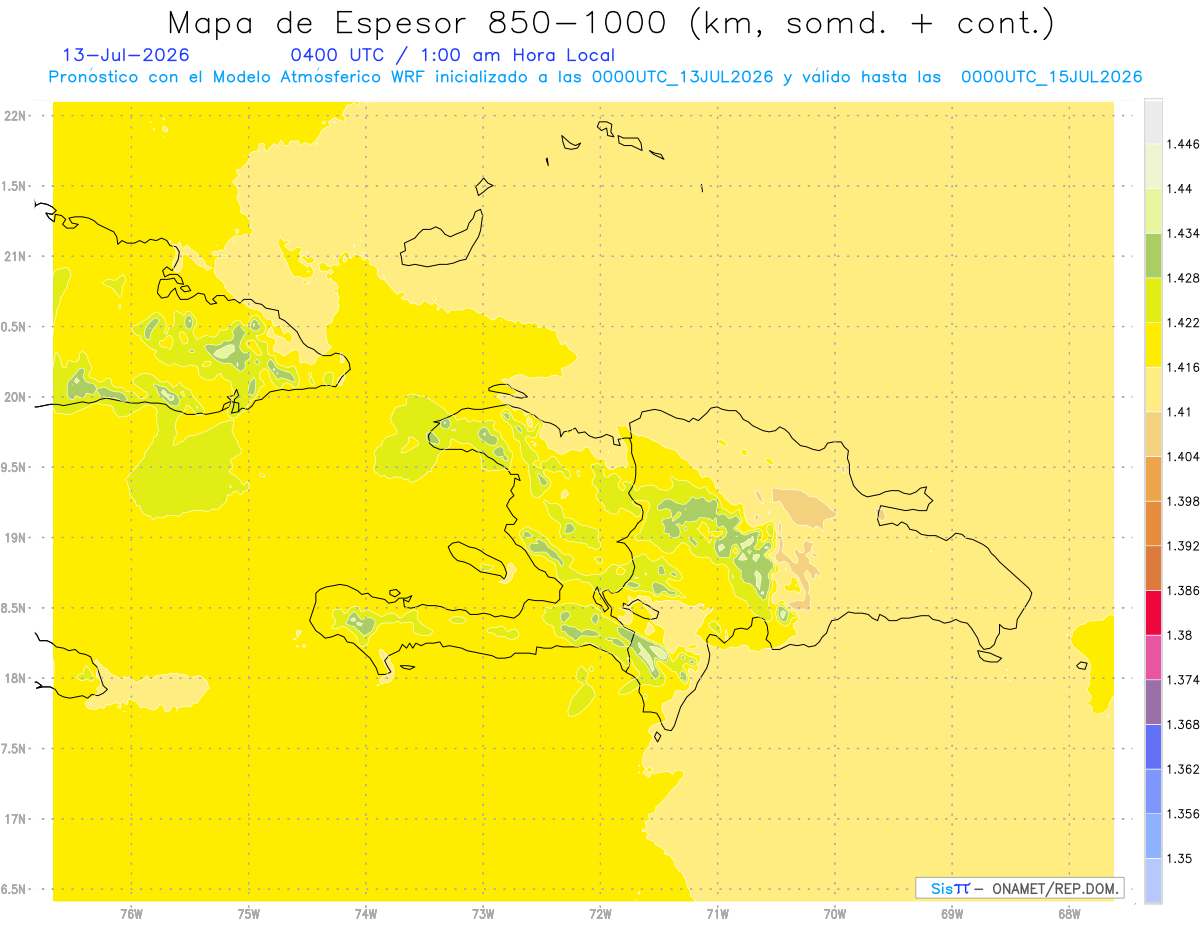
Task: Click the '1.398' color scale value
Action: click(x=1183, y=501)
